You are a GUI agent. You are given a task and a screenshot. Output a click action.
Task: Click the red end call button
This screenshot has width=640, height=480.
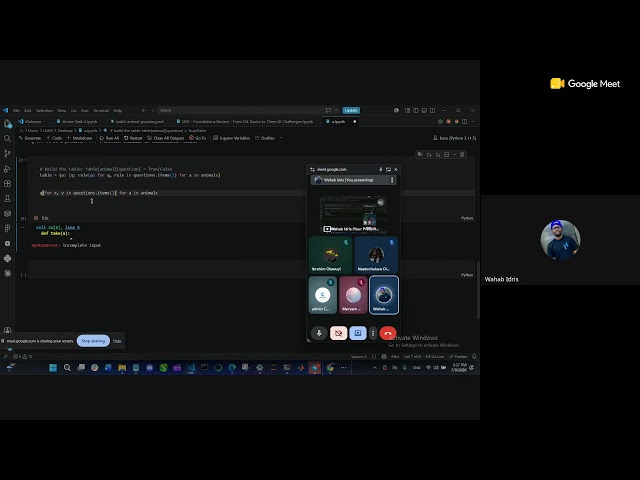click(x=388, y=333)
